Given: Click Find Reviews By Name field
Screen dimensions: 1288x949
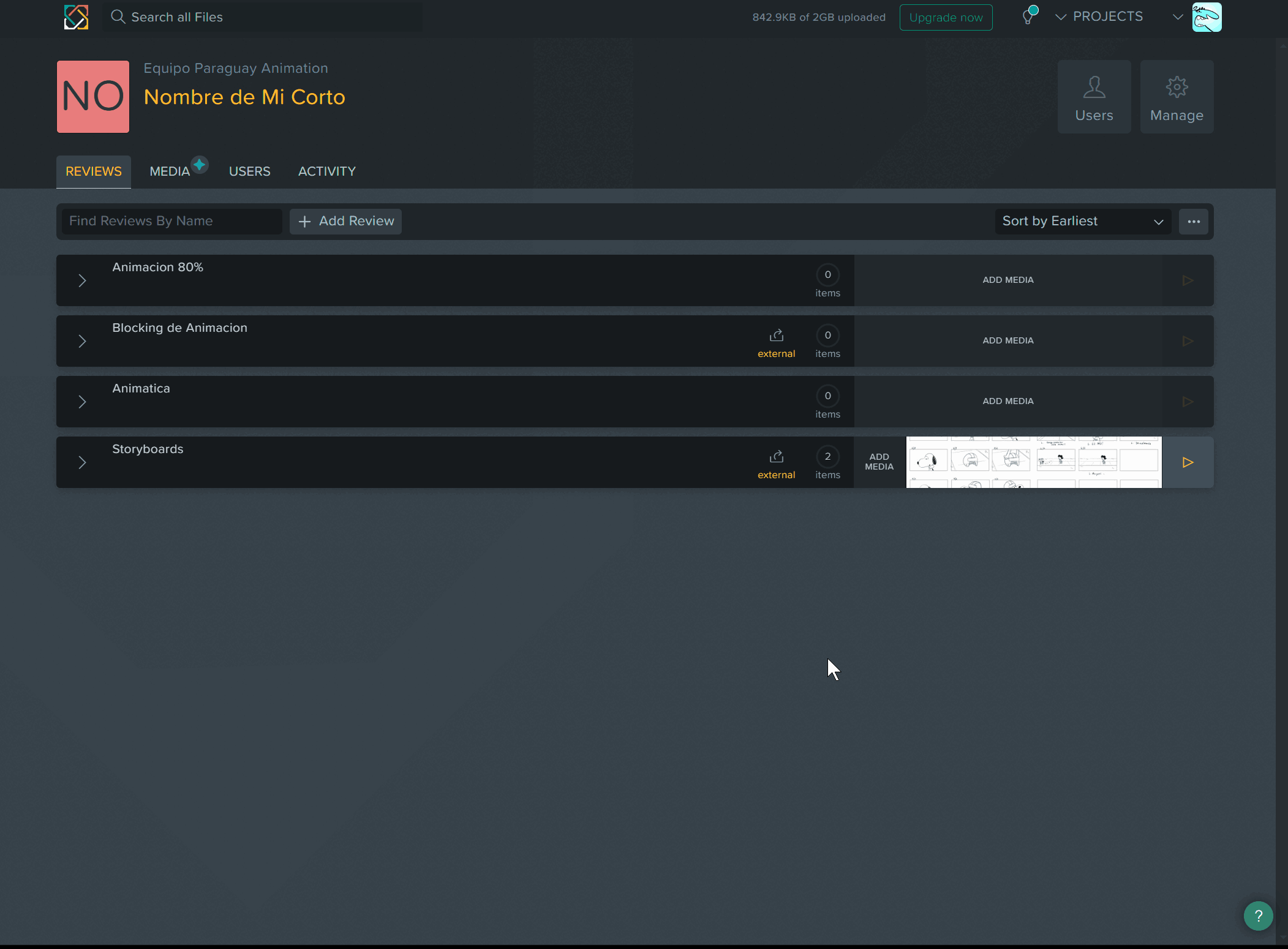Looking at the screenshot, I should (171, 222).
